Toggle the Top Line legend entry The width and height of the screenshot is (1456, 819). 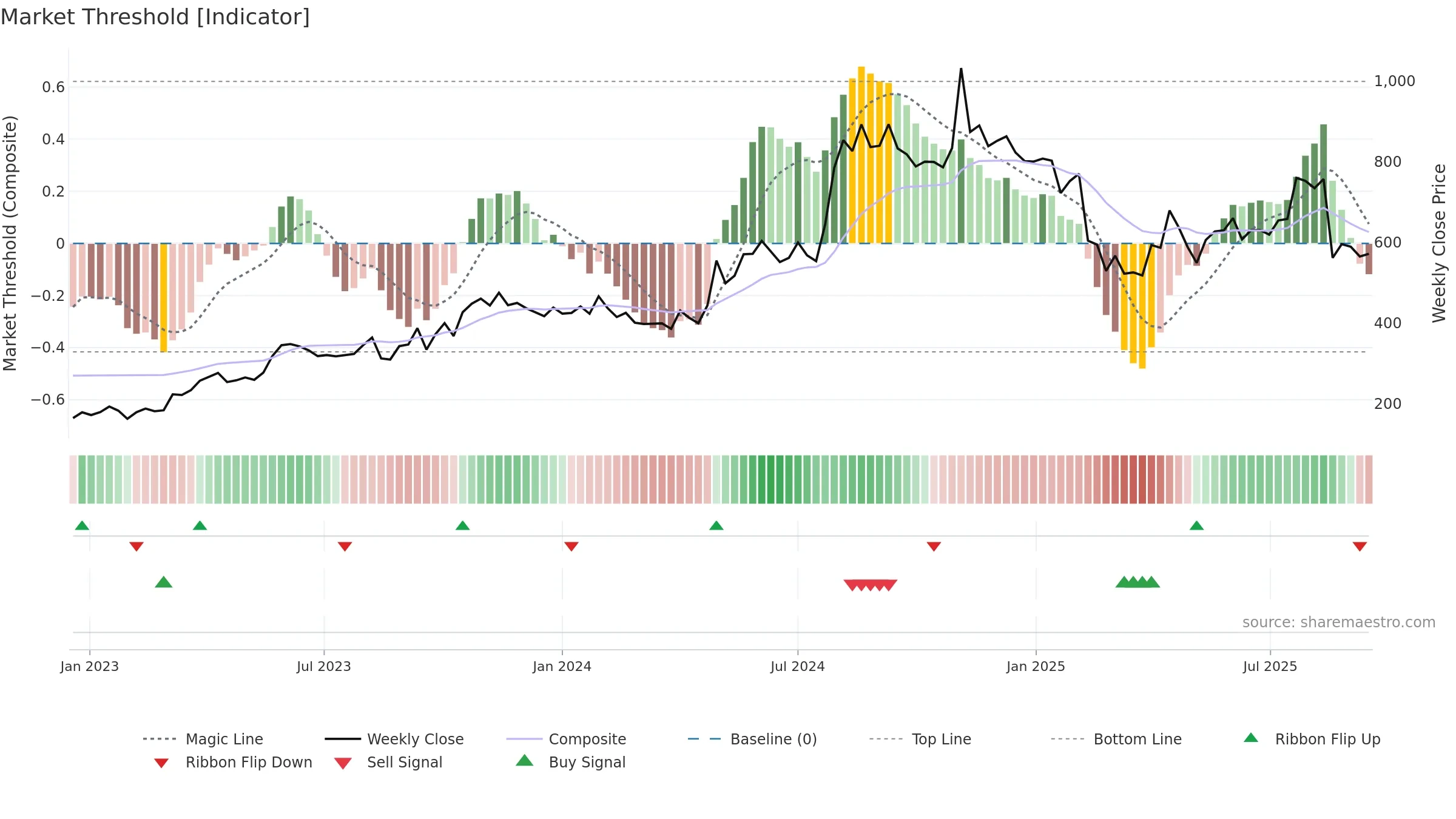point(920,739)
